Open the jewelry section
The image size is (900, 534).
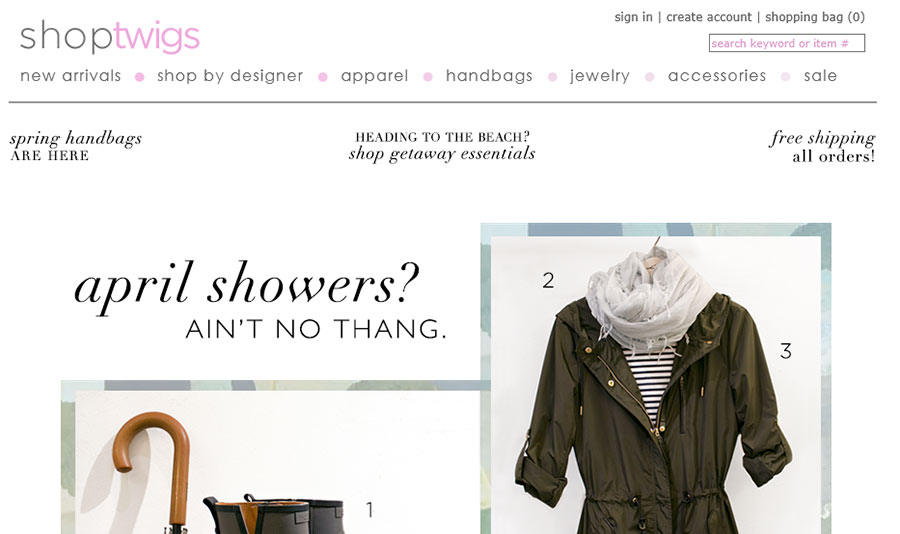click(x=600, y=76)
